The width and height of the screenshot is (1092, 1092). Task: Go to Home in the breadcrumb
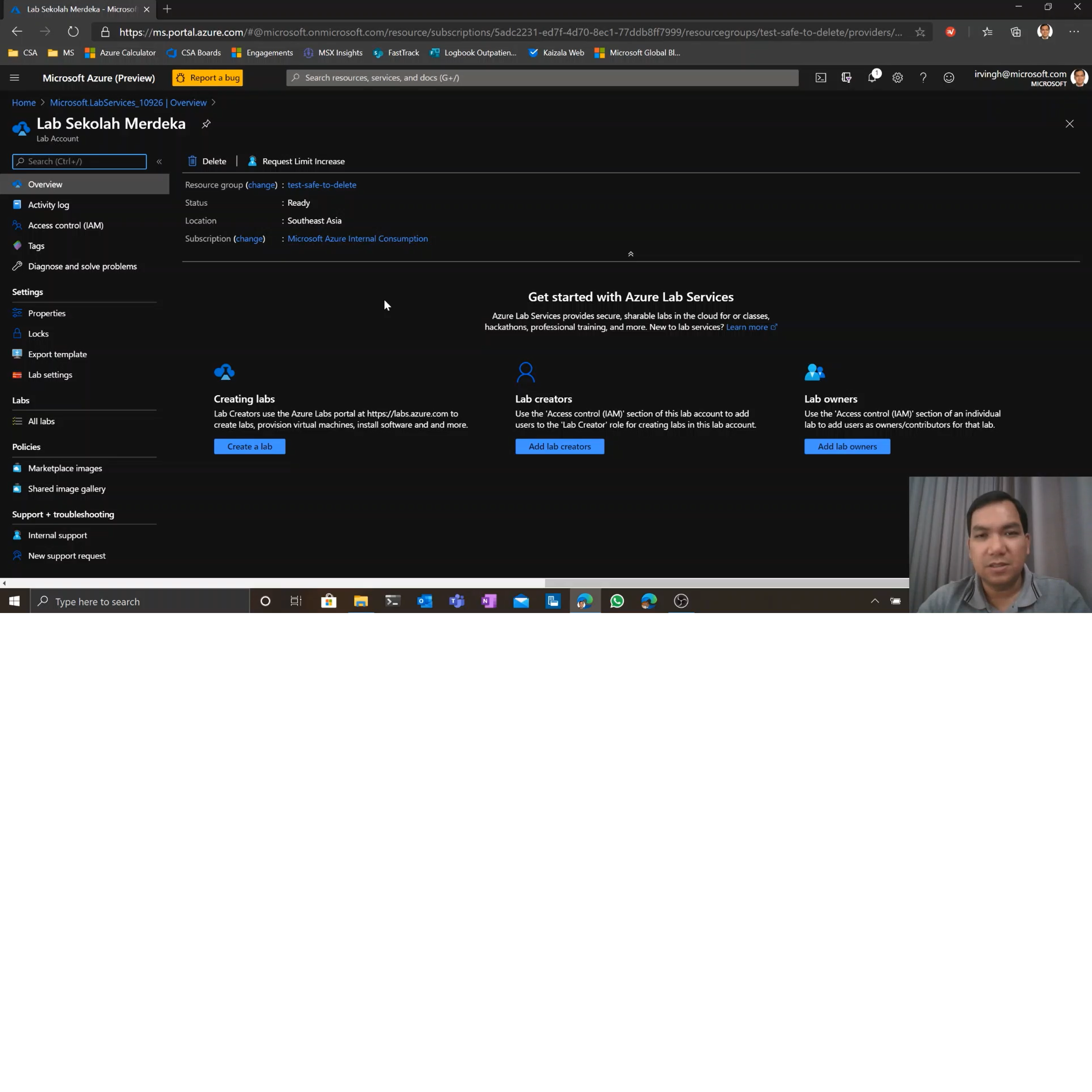tap(24, 102)
